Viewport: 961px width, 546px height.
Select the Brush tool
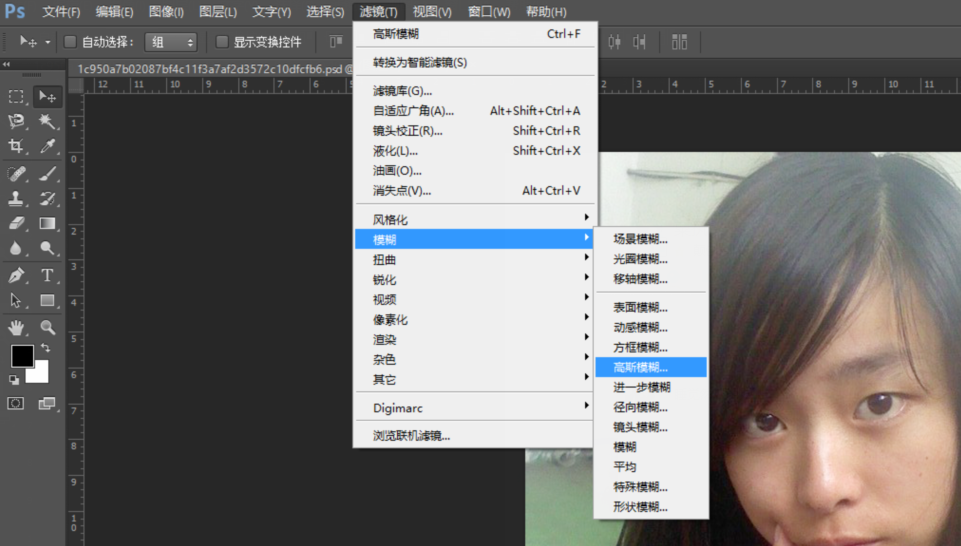coord(47,174)
